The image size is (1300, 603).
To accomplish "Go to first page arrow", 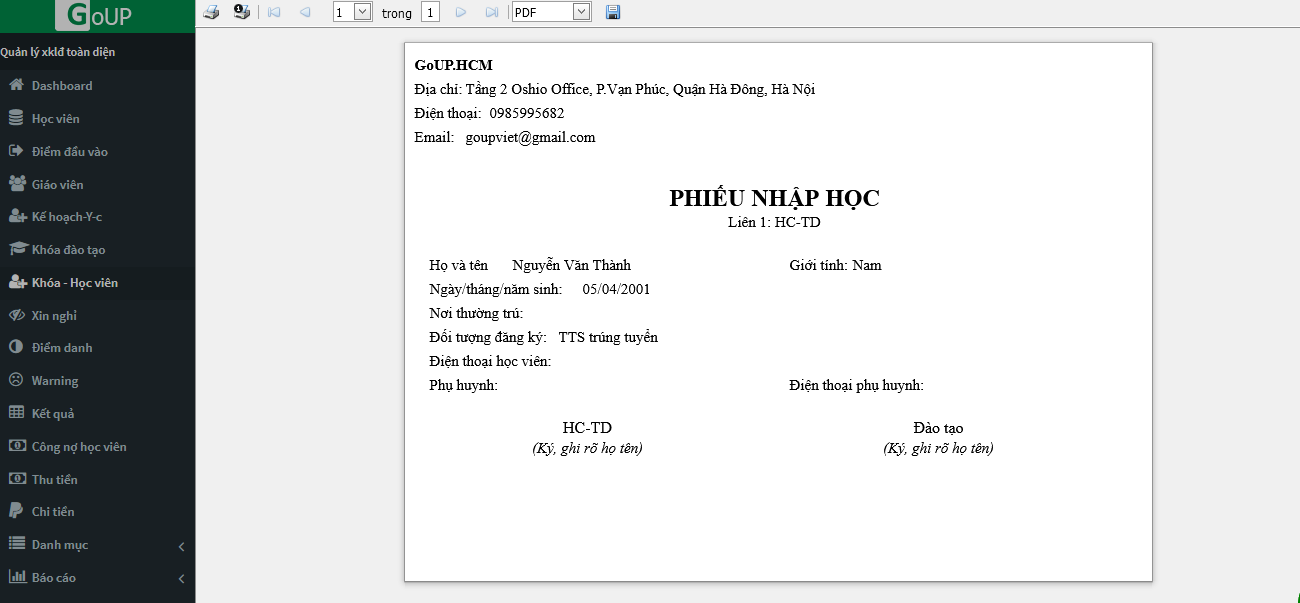I will click(x=274, y=12).
